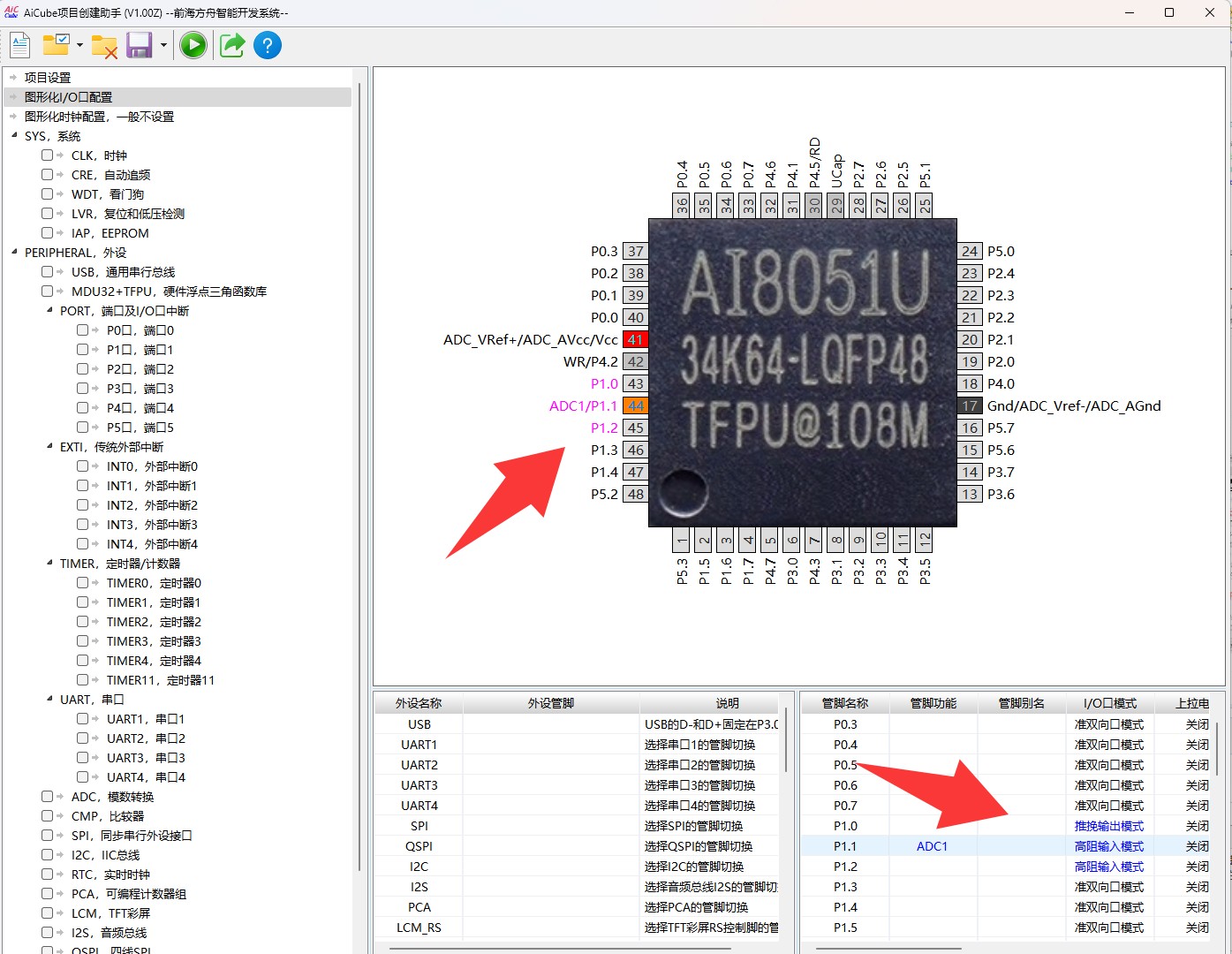
Task: Click the I/O模式 column header
Action: [1109, 703]
